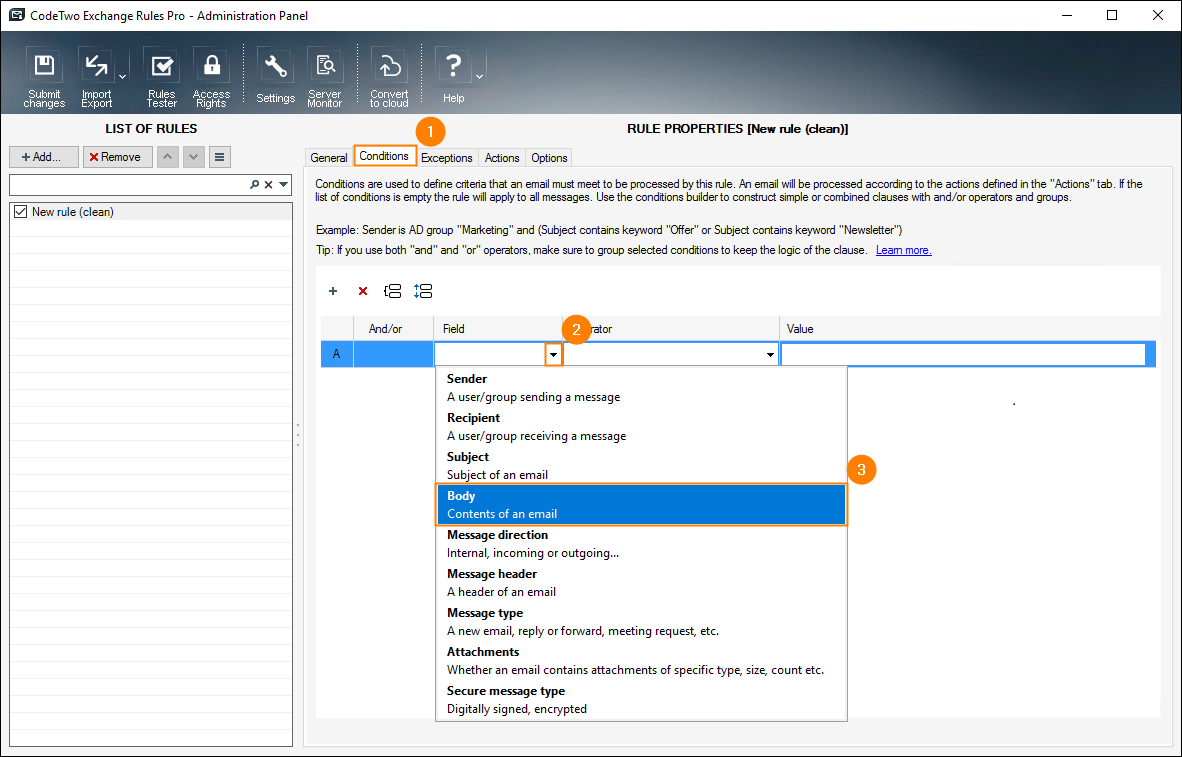Expand the Help dropdown arrow
This screenshot has height=757, width=1182.
click(479, 76)
